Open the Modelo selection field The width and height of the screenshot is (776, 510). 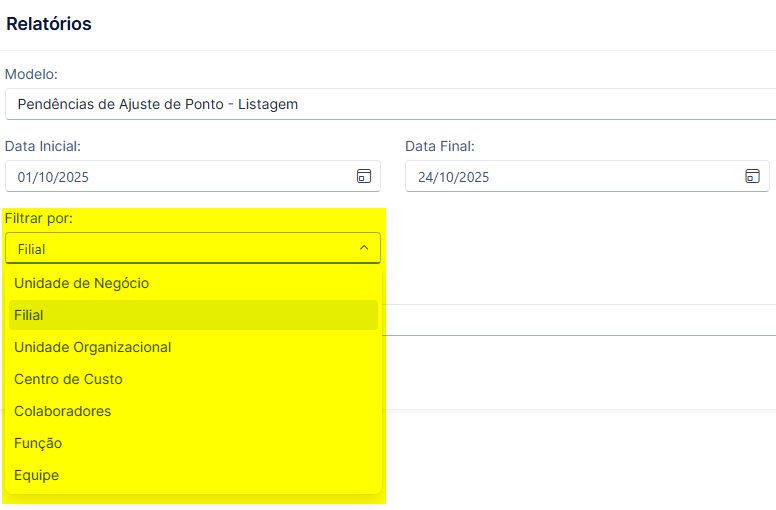390,104
